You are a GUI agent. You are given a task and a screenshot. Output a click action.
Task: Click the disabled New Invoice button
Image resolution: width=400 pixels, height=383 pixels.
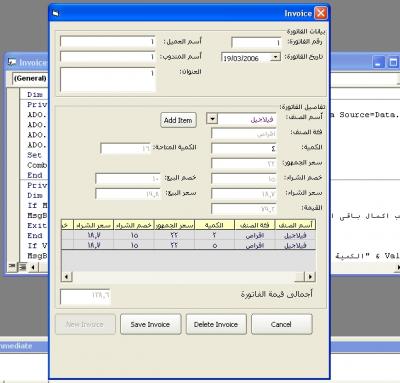click(85, 324)
